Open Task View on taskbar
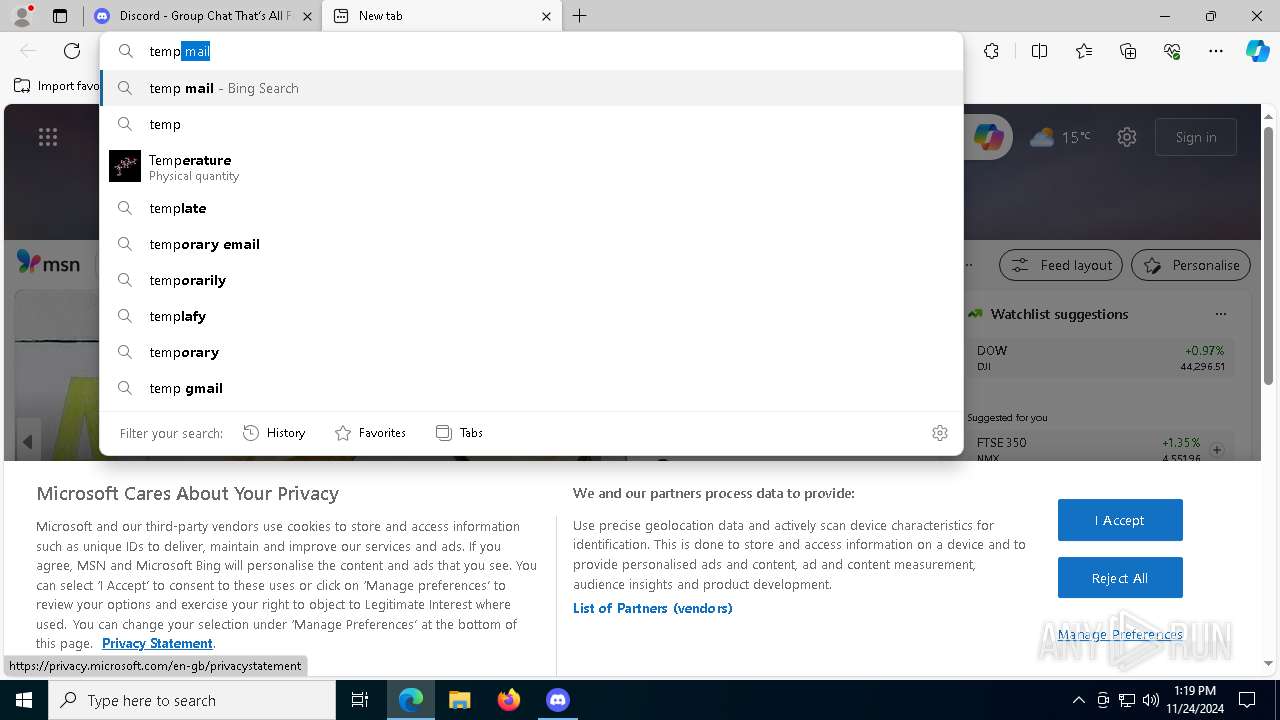 point(360,700)
